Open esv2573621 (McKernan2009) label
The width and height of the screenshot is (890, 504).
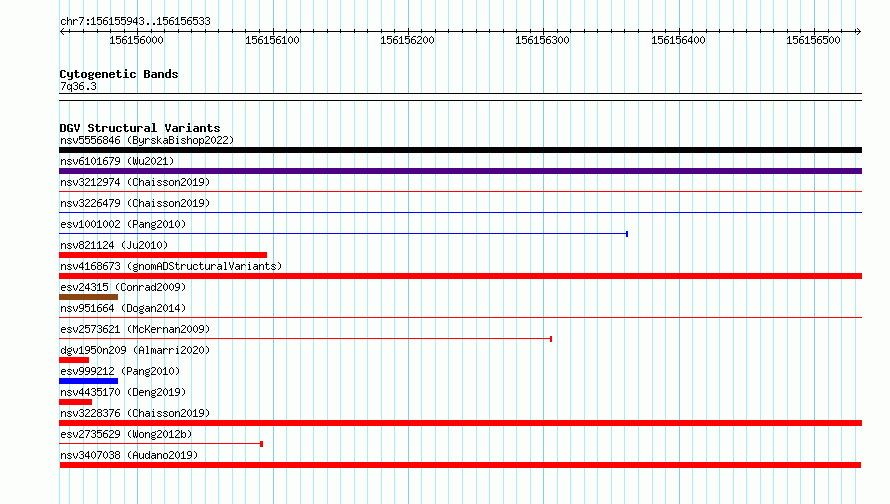point(135,329)
